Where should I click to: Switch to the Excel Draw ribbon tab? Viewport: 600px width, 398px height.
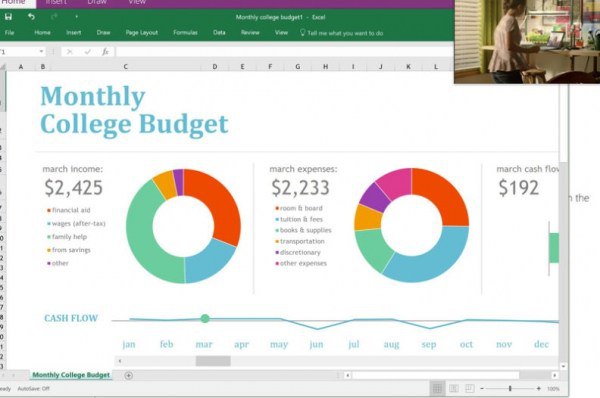103,33
